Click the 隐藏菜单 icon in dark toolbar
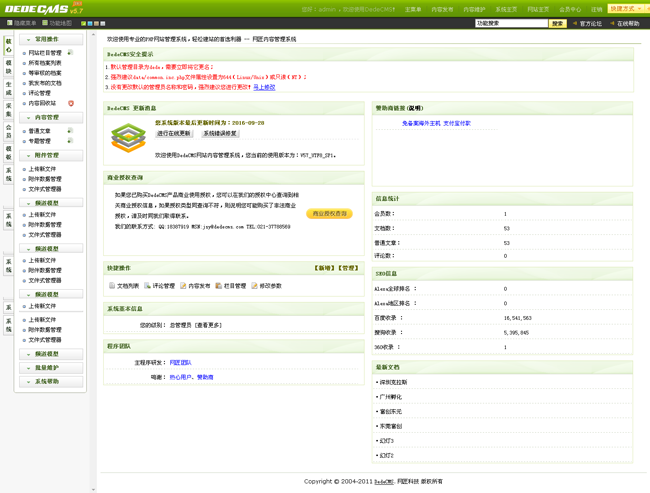The image size is (650, 493). pyautogui.click(x=10, y=23)
